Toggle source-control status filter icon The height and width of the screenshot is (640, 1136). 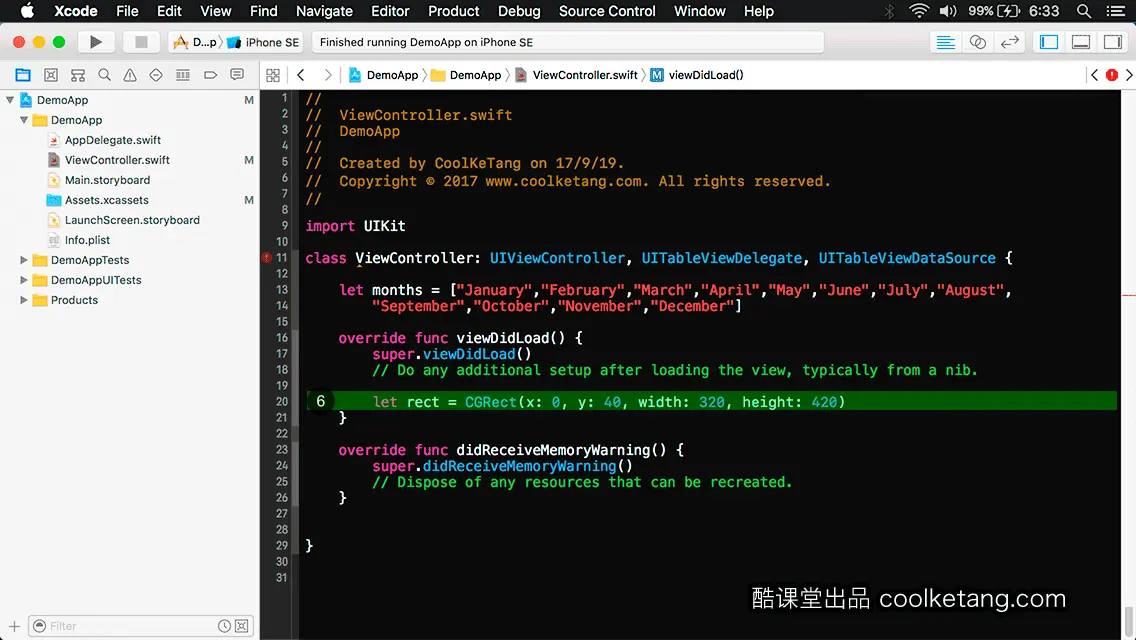[x=242, y=626]
